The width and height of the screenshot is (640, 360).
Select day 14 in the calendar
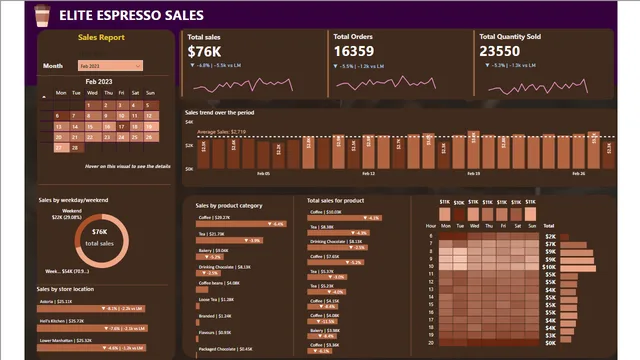[76, 127]
